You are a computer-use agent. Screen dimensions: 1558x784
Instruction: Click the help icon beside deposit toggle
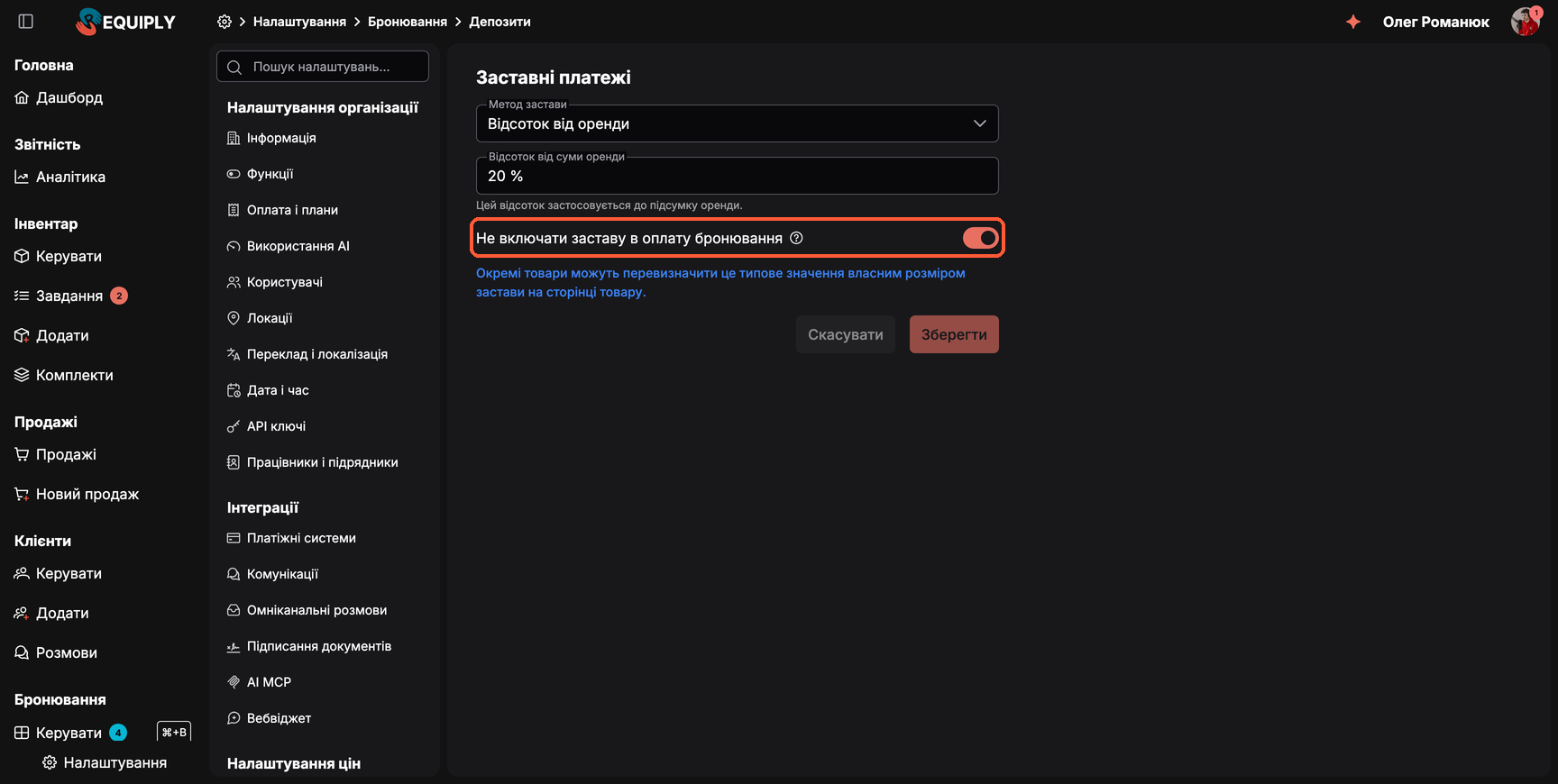point(796,238)
